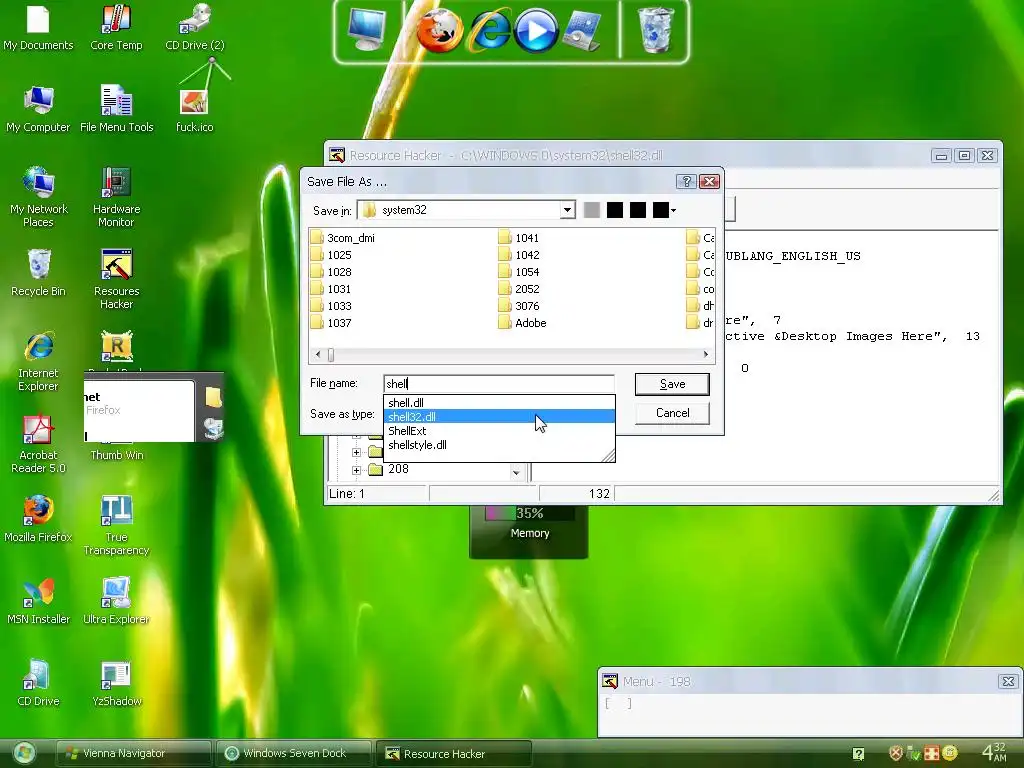Expand the 208 tree folder

coord(356,470)
